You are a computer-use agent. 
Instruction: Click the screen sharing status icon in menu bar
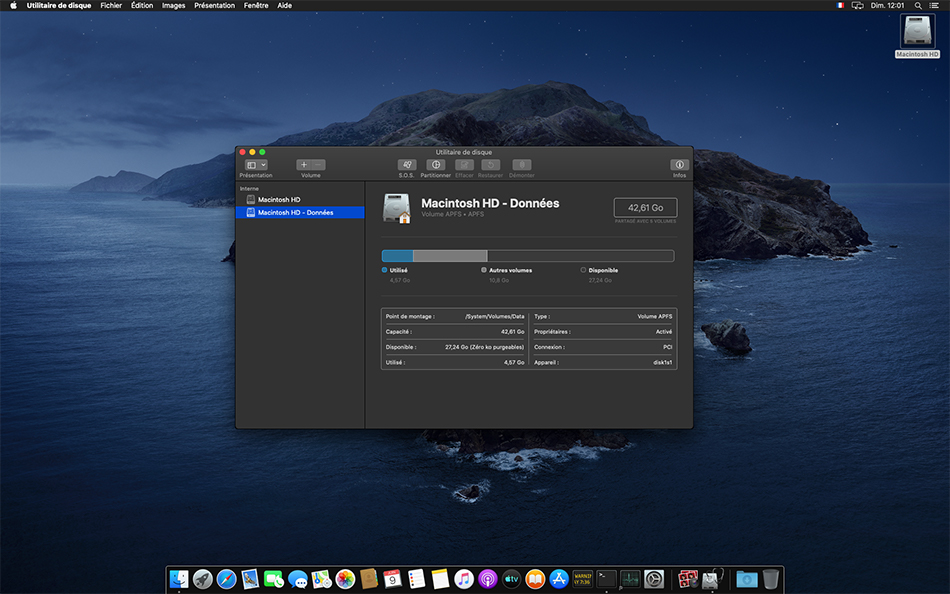pos(857,5)
